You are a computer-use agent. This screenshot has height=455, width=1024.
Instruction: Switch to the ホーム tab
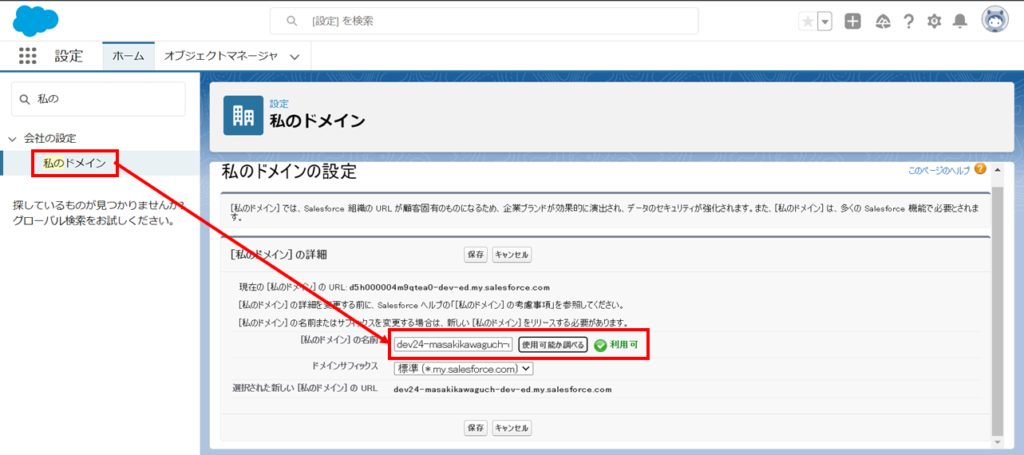coord(128,56)
